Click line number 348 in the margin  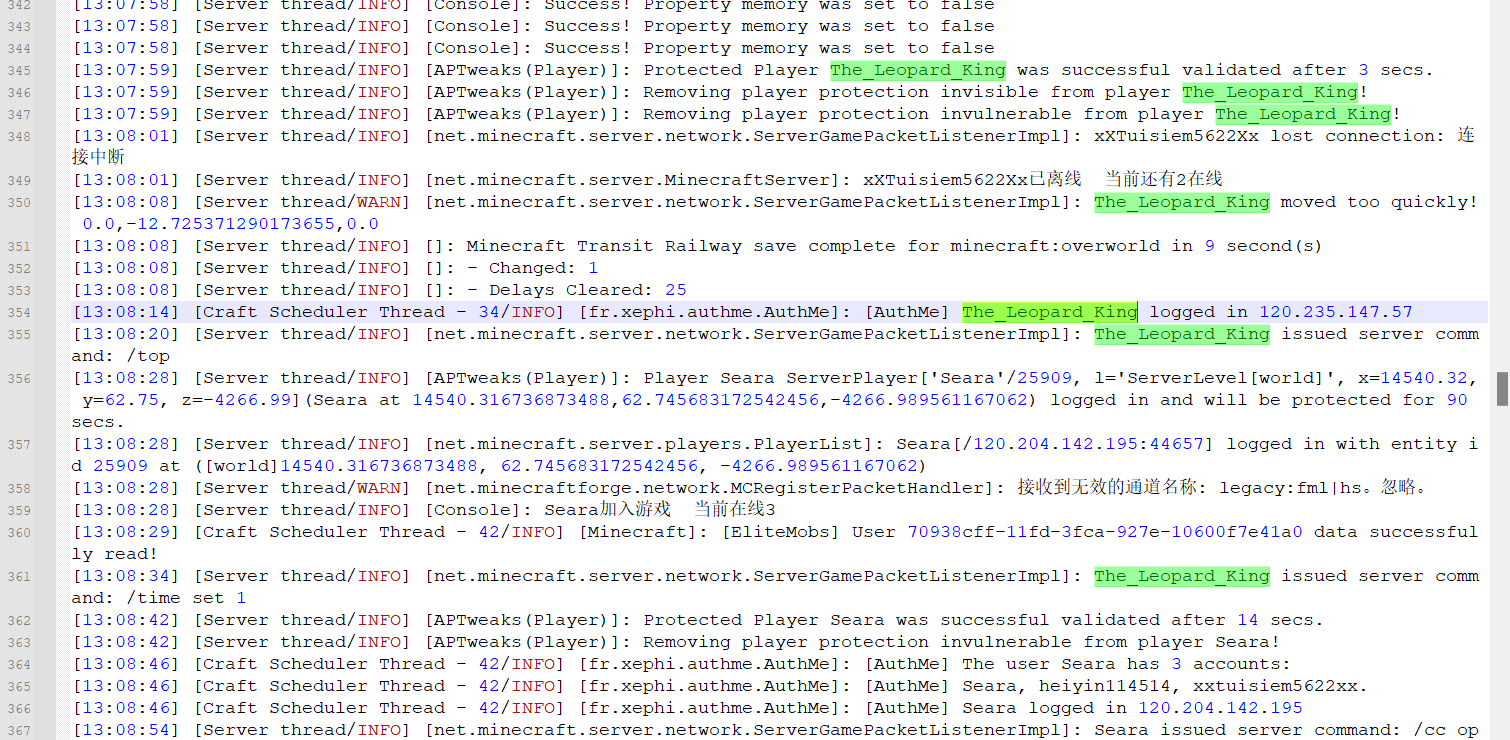coord(19,137)
